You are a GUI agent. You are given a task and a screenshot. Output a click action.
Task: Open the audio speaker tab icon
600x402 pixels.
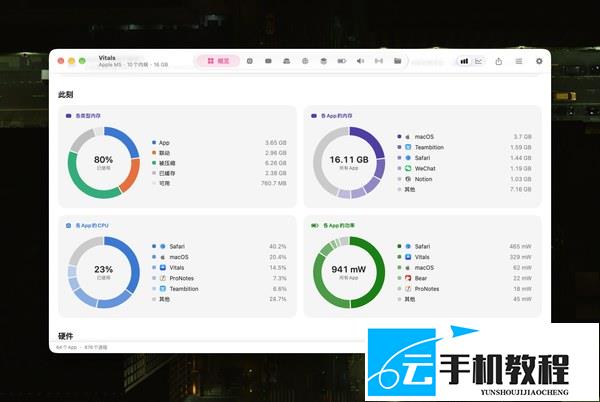360,61
